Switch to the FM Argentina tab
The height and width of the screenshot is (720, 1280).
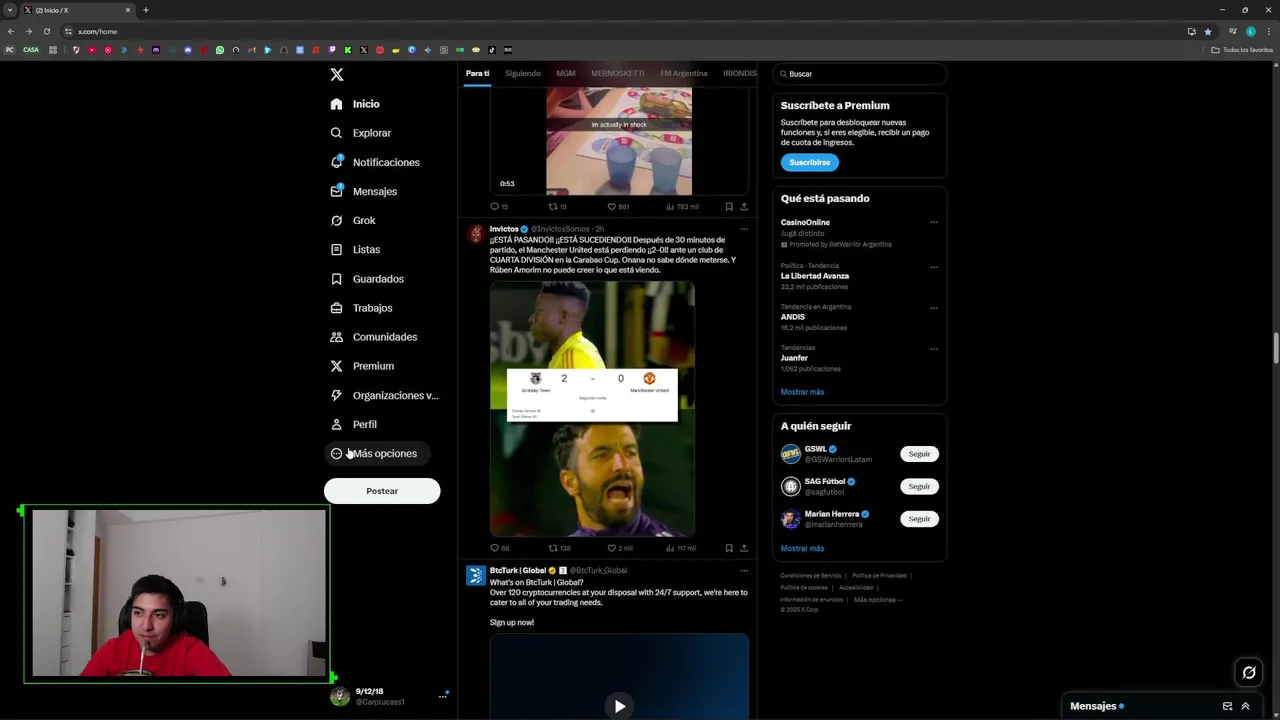coord(684,73)
